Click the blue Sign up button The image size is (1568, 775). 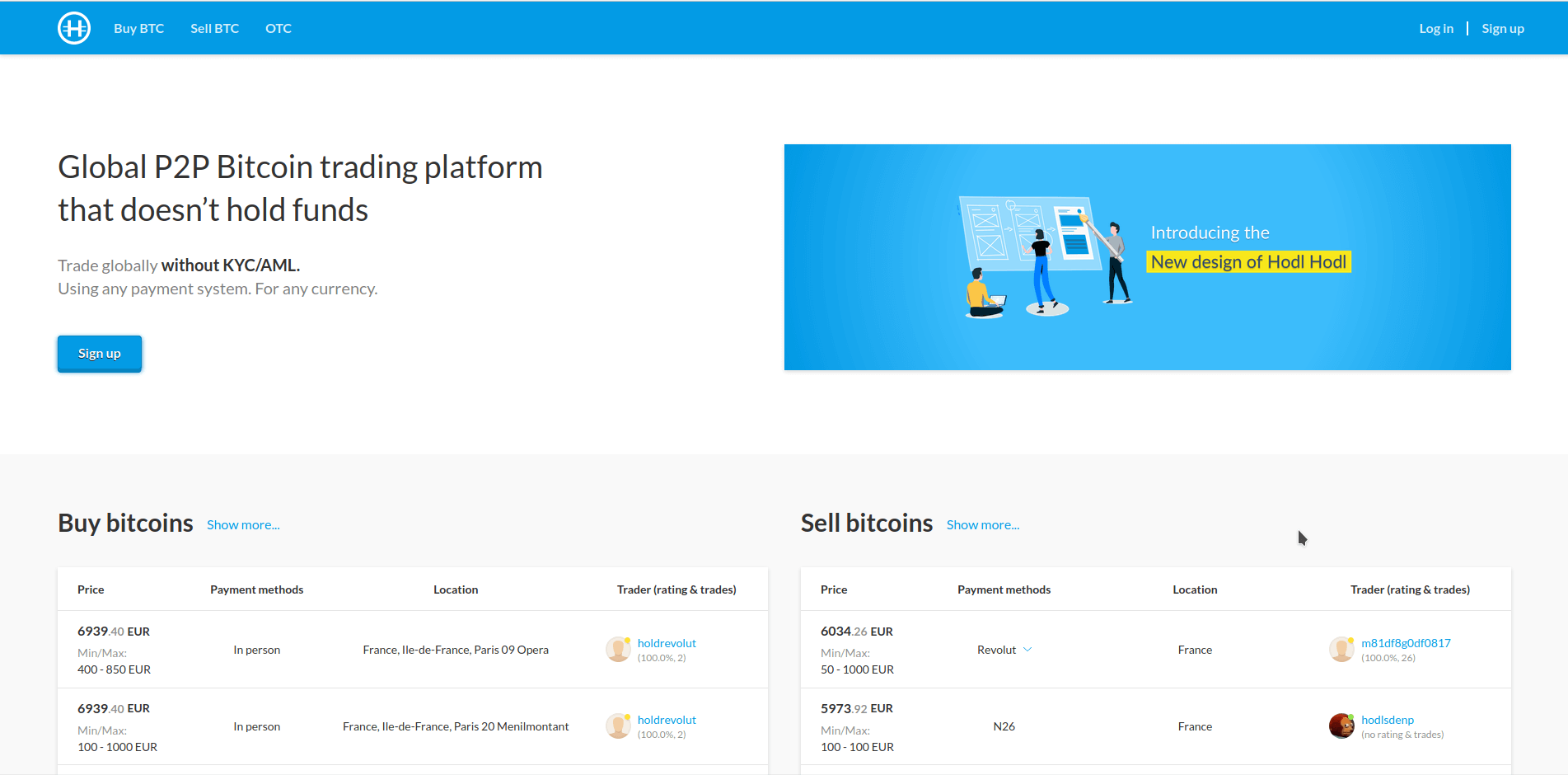click(x=99, y=353)
